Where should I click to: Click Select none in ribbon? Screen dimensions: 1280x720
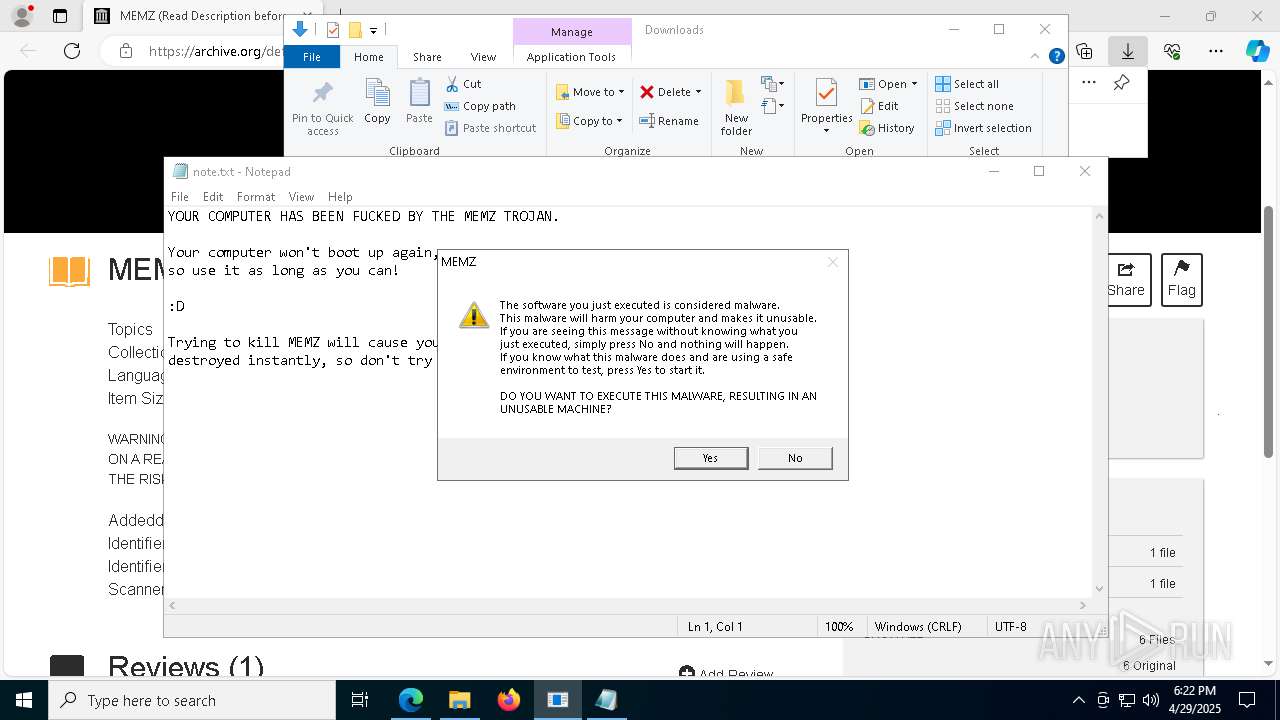[x=974, y=106]
